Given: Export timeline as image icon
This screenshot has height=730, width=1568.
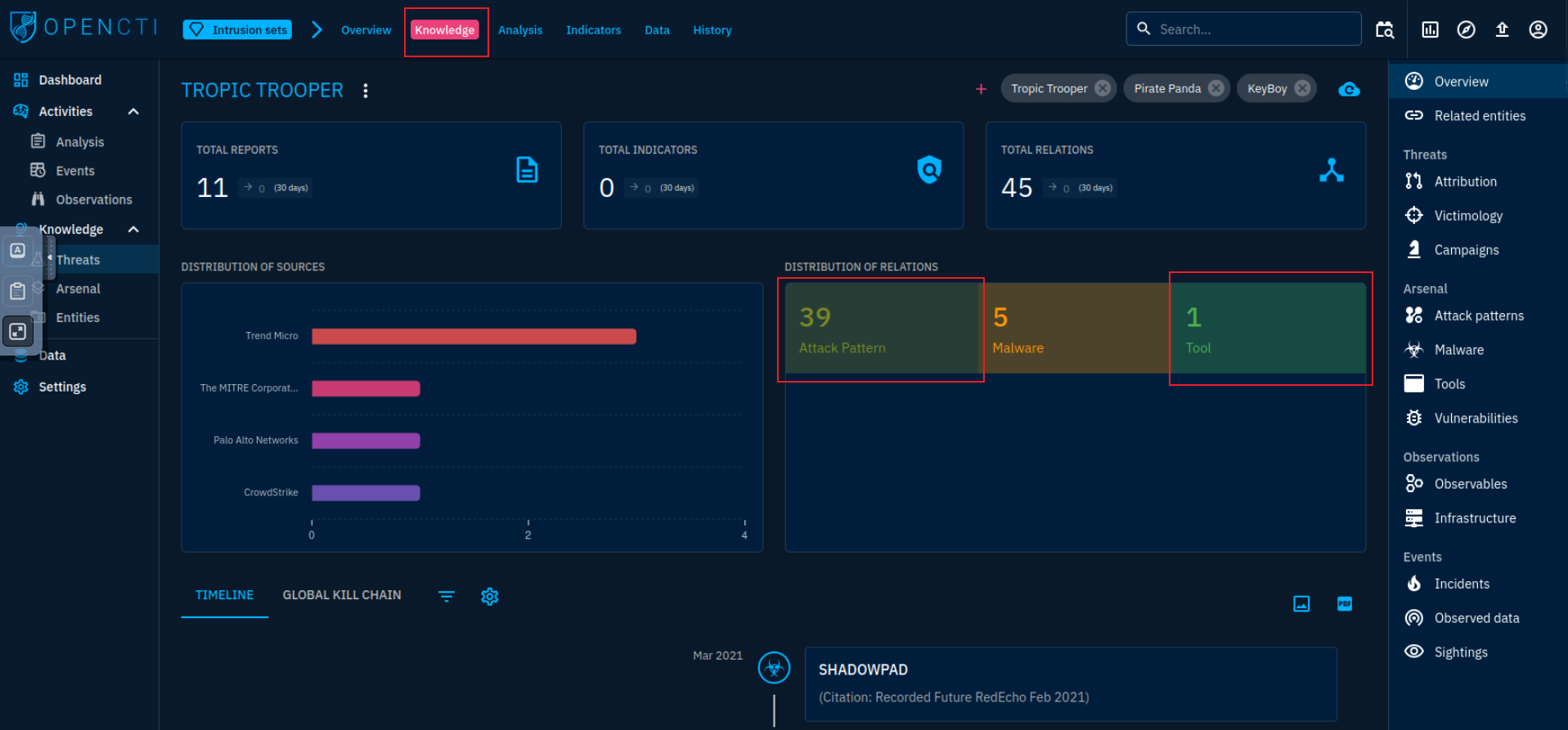Looking at the screenshot, I should (x=1301, y=604).
